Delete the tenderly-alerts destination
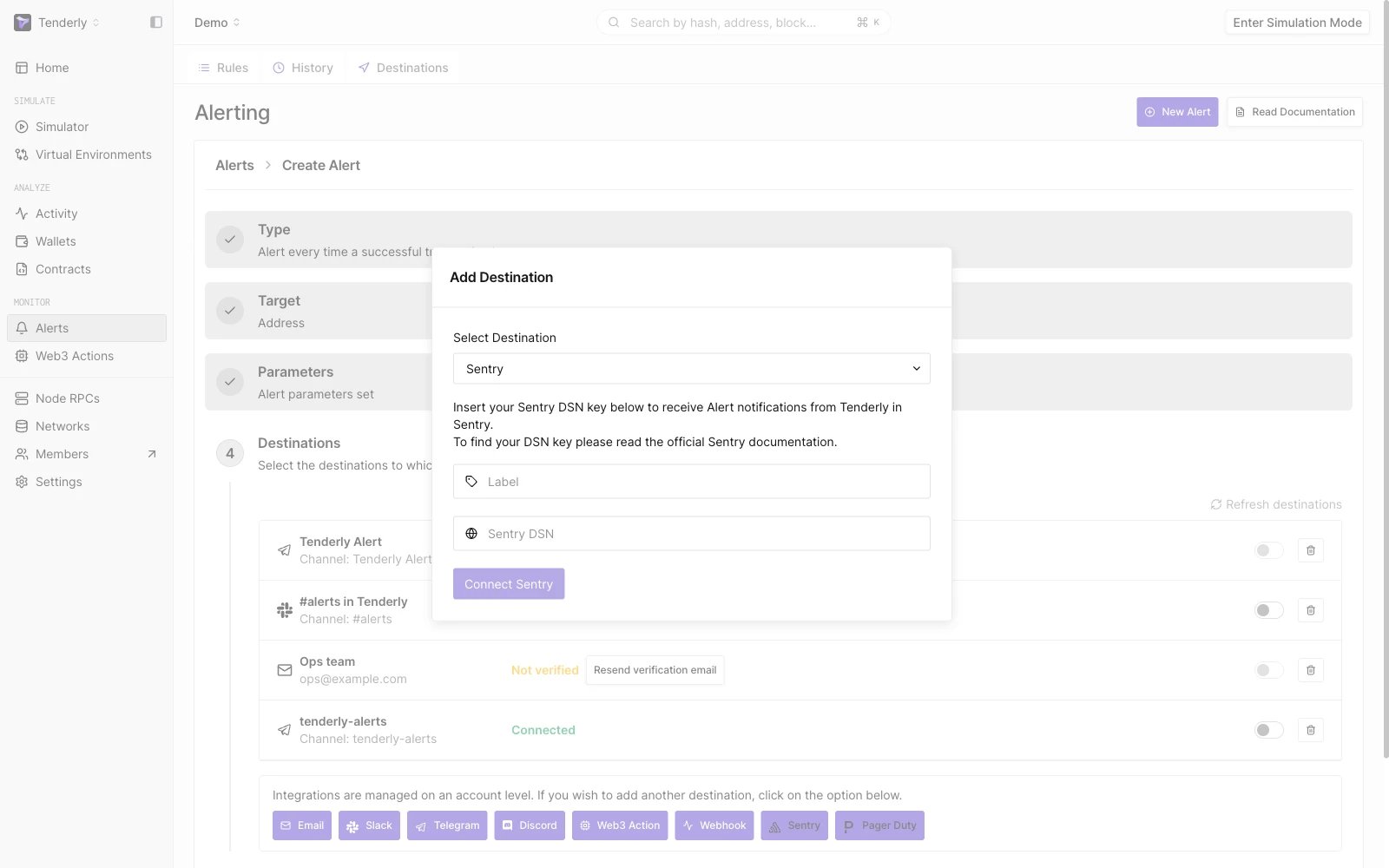Image resolution: width=1389 pixels, height=868 pixels. point(1311,730)
